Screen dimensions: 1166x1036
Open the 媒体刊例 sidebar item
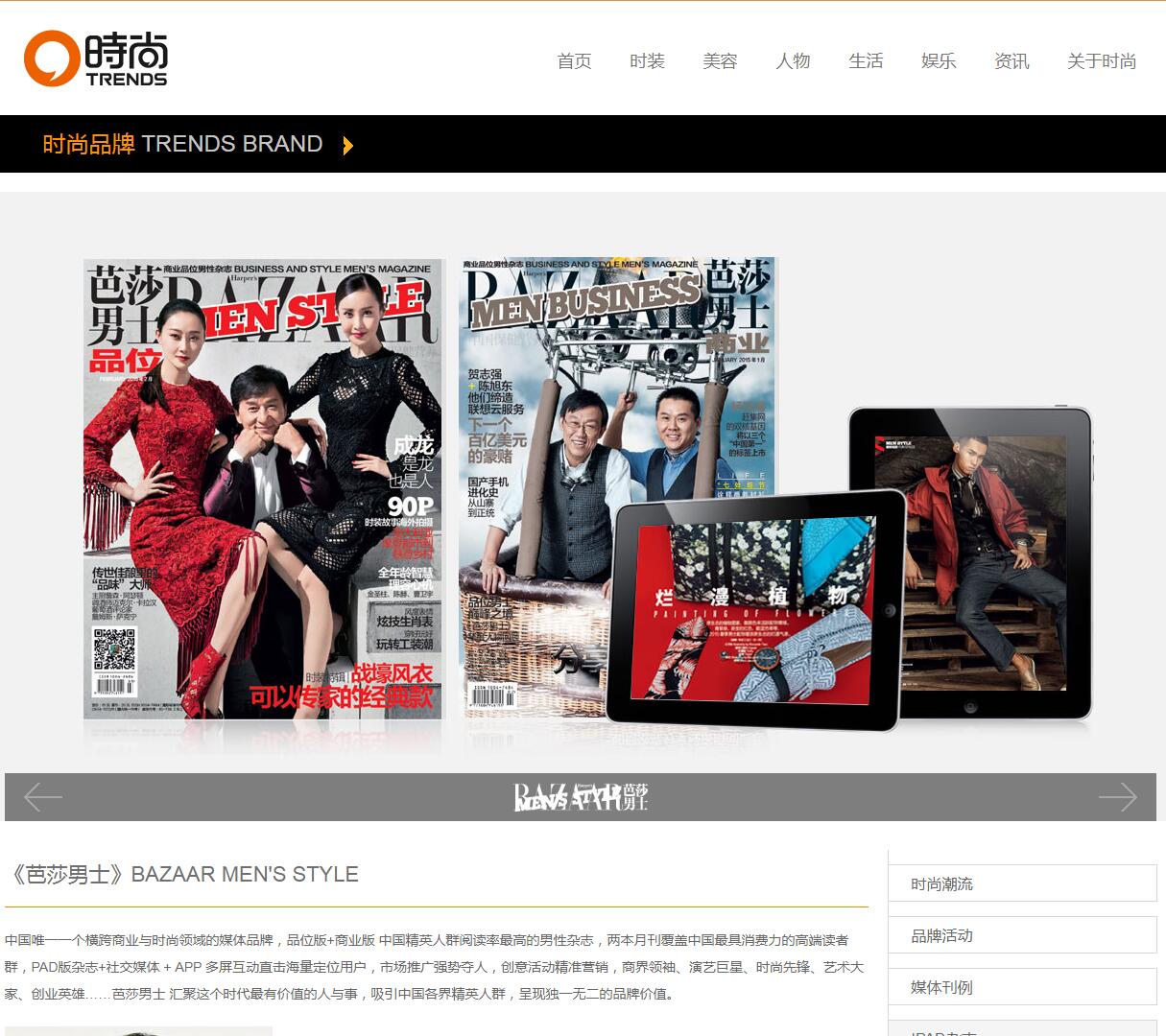1023,987
